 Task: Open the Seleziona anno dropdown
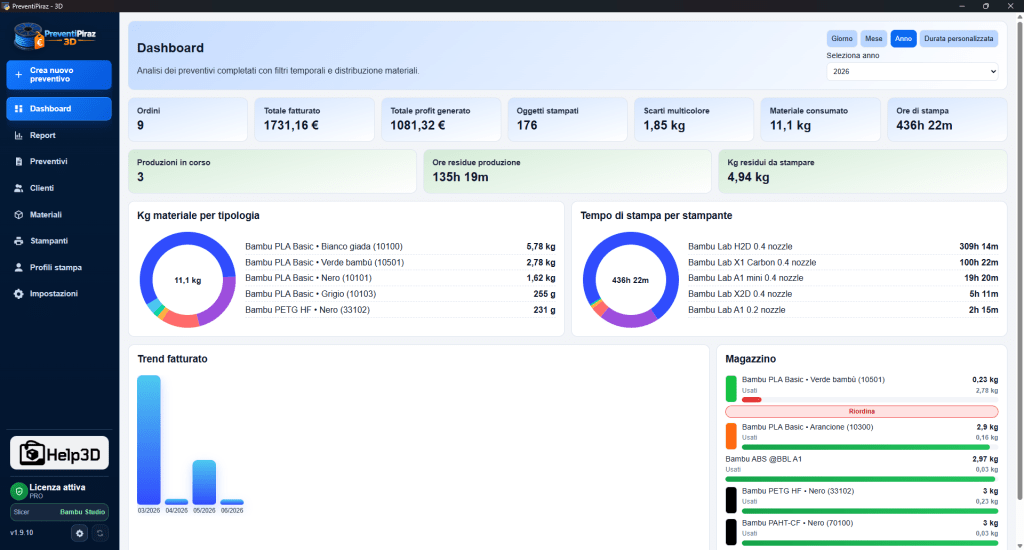point(912,71)
